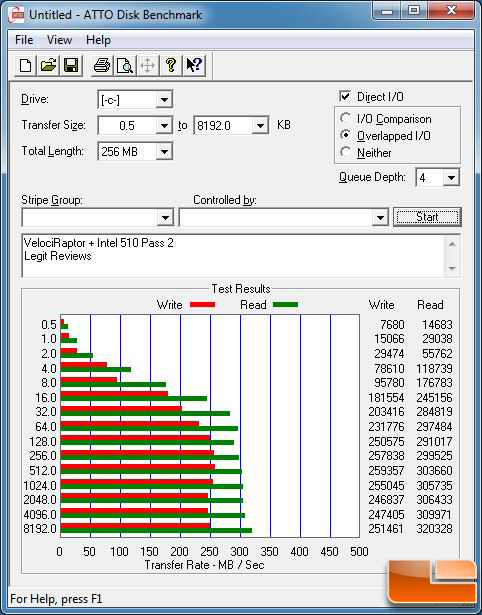The width and height of the screenshot is (482, 615).
Task: Open the Total Length dropdown
Action: 164,151
